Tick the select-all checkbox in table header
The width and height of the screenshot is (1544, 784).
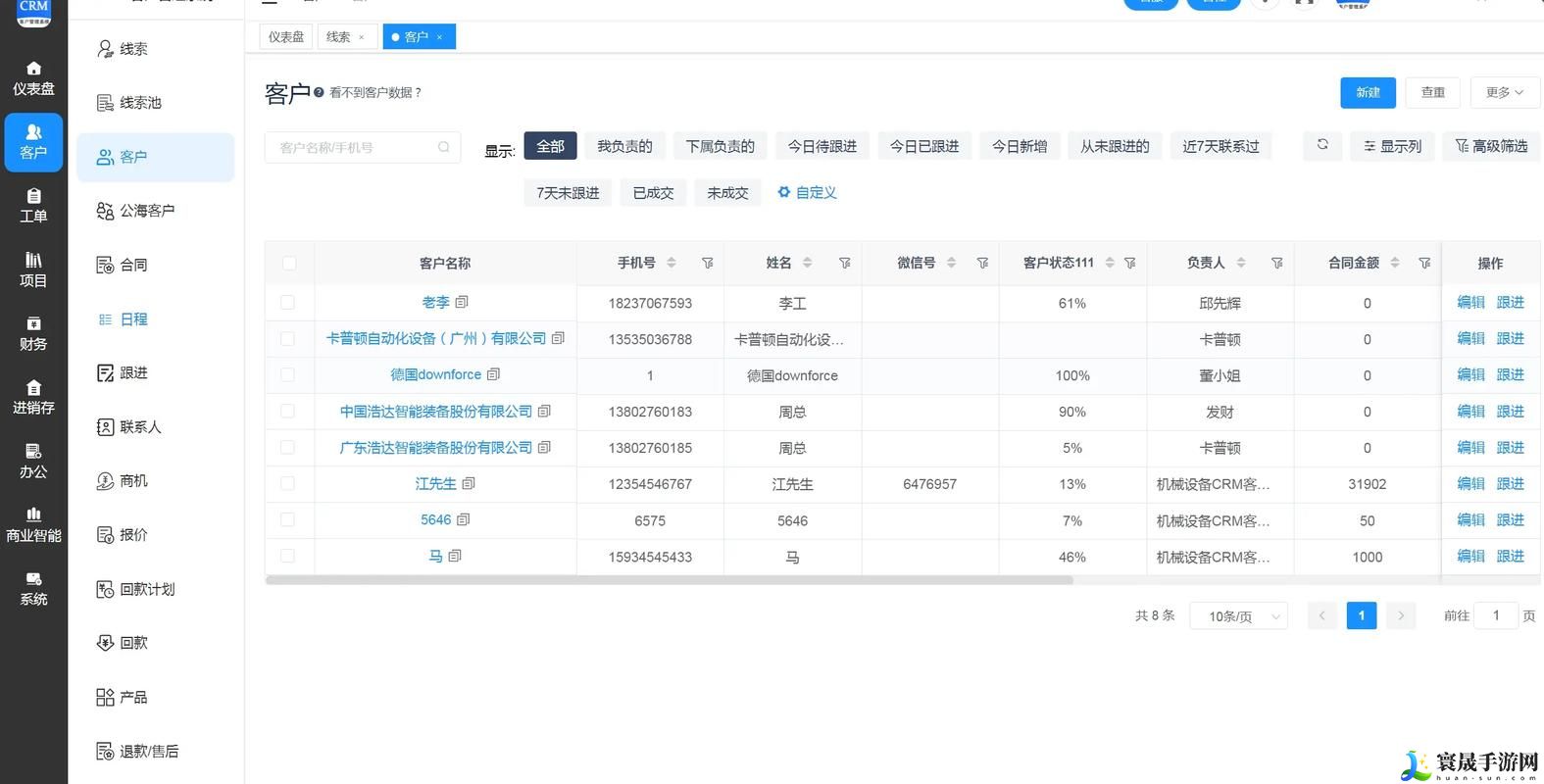point(288,263)
